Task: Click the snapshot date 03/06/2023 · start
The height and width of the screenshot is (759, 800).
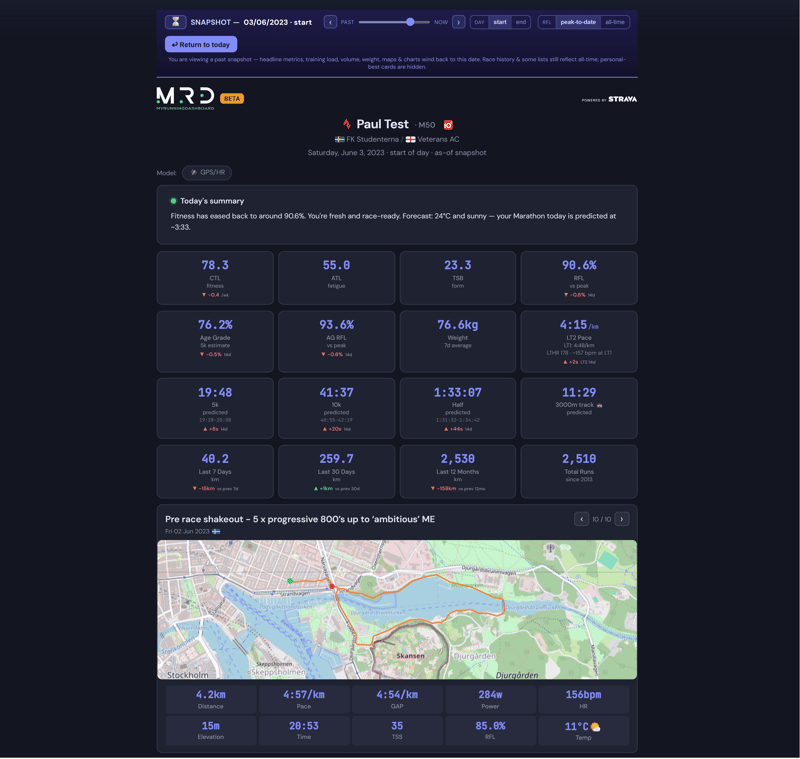Action: coord(278,22)
